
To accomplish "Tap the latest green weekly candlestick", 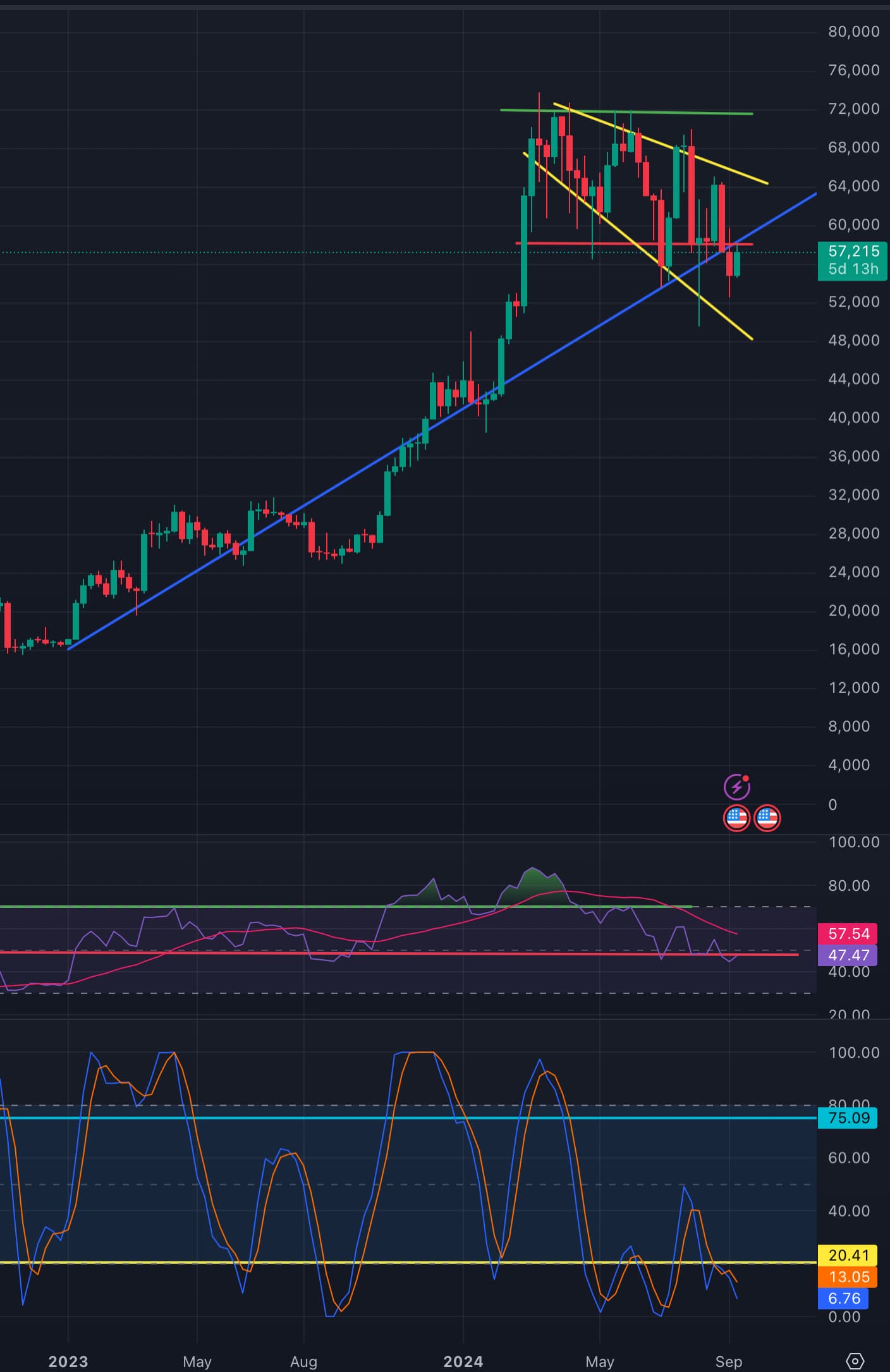I will pos(737,264).
